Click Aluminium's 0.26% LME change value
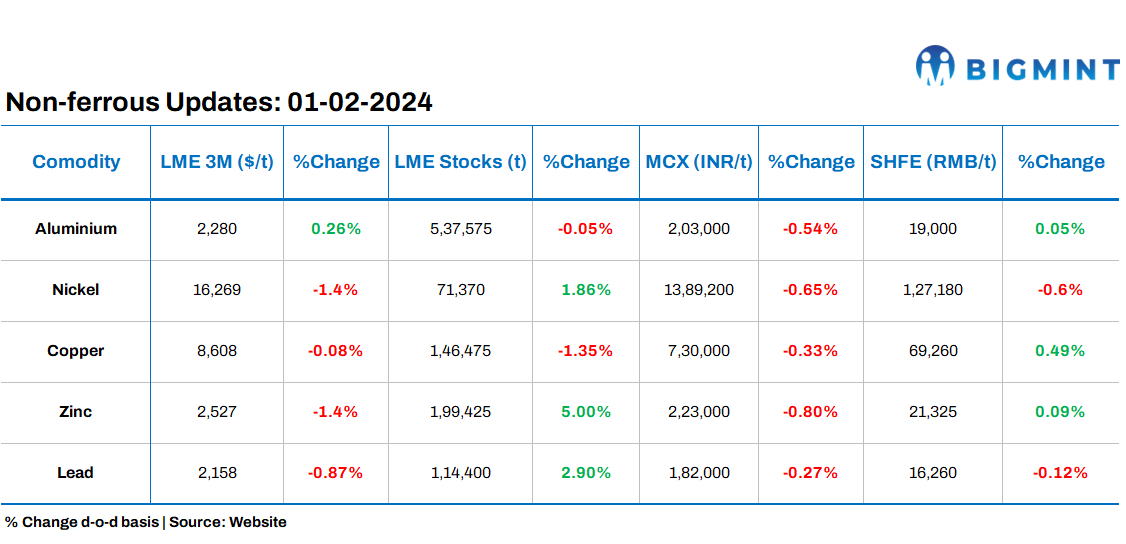1126x544 pixels. (x=336, y=229)
